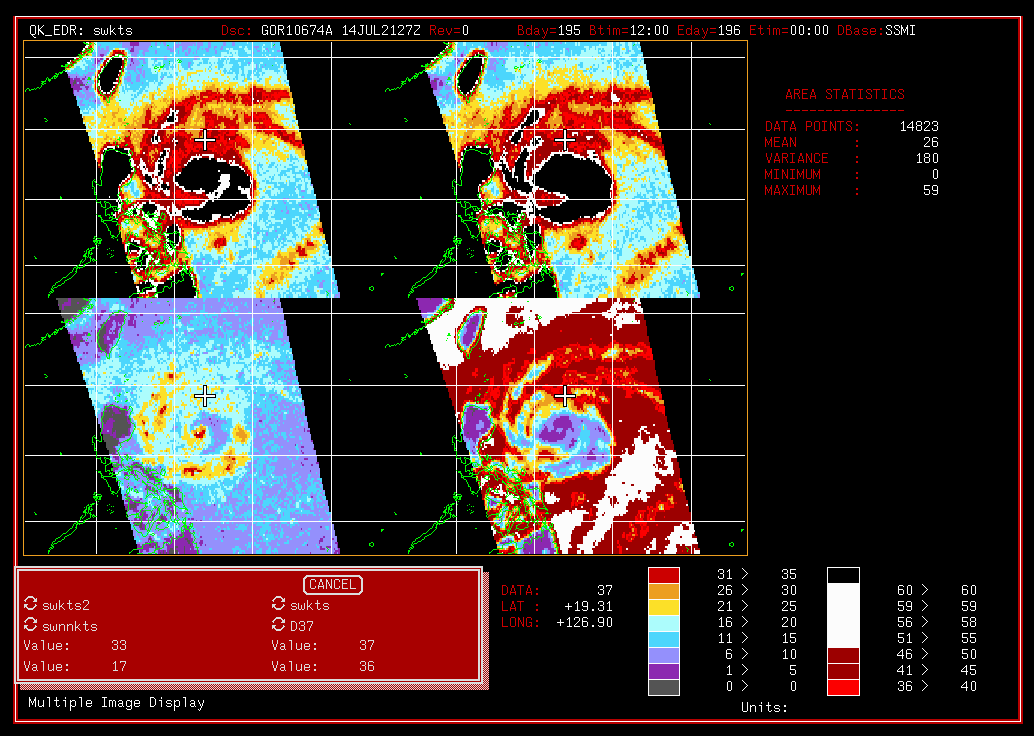
Task: Click the cycle icon beside sunnkts
Action: [x=30, y=625]
